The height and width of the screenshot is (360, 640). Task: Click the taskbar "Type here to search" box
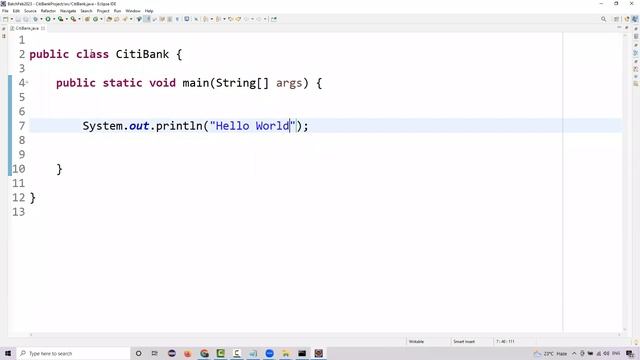73,353
